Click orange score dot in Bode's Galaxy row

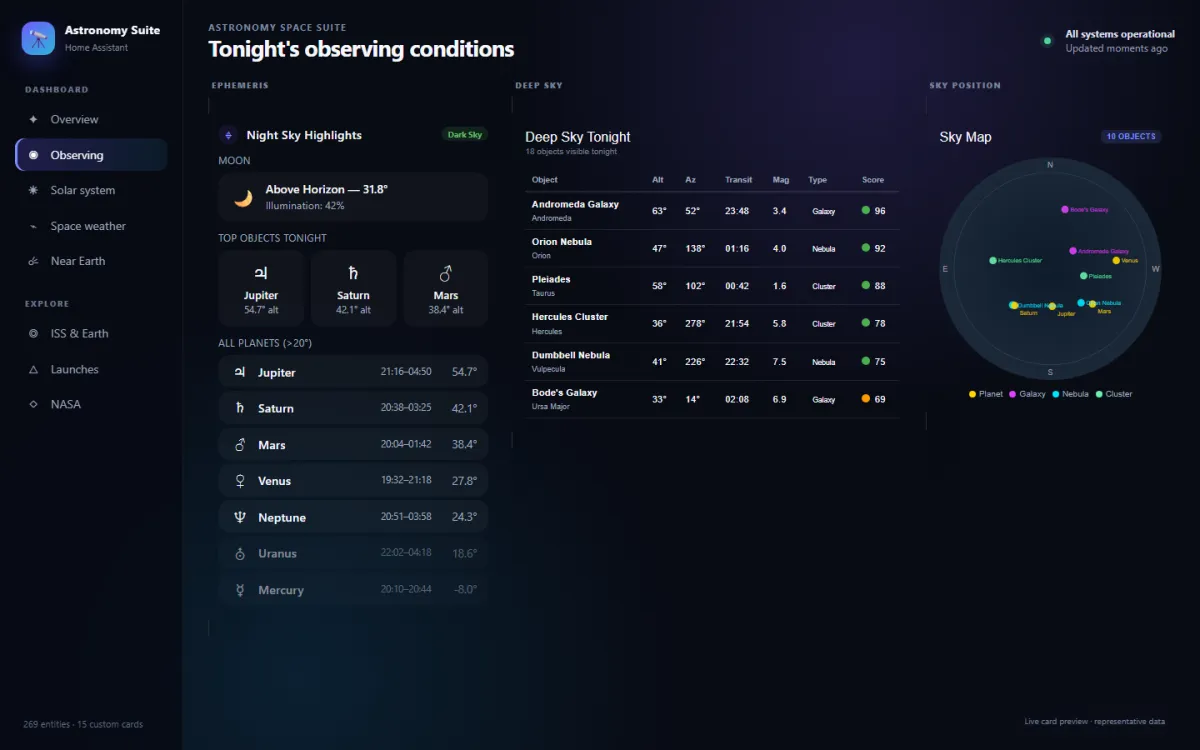pyautogui.click(x=866, y=399)
